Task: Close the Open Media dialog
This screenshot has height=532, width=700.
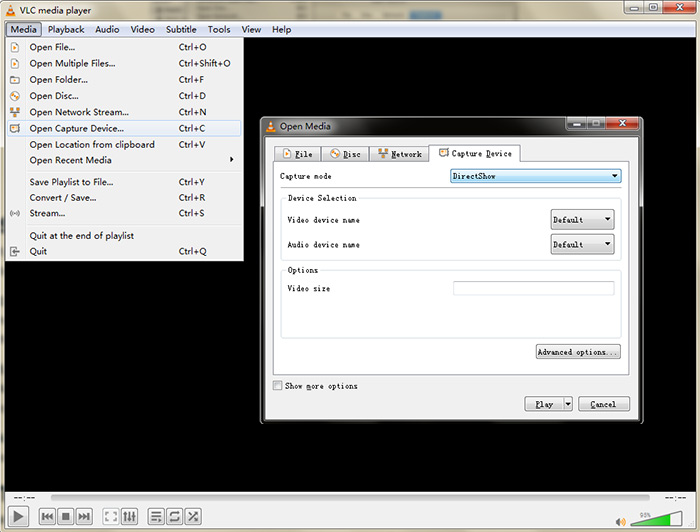Action: [623, 123]
